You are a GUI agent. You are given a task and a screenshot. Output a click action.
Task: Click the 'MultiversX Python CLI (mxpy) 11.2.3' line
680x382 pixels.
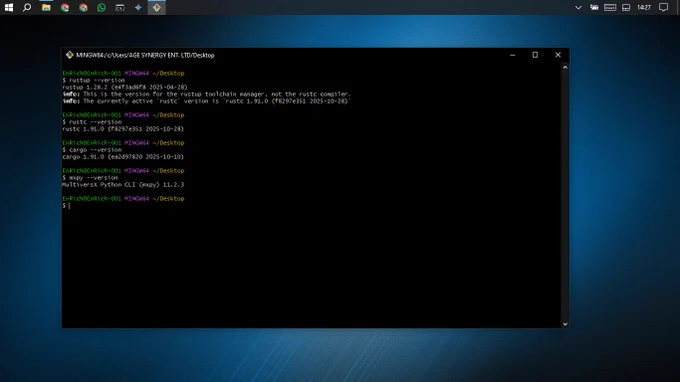123,185
